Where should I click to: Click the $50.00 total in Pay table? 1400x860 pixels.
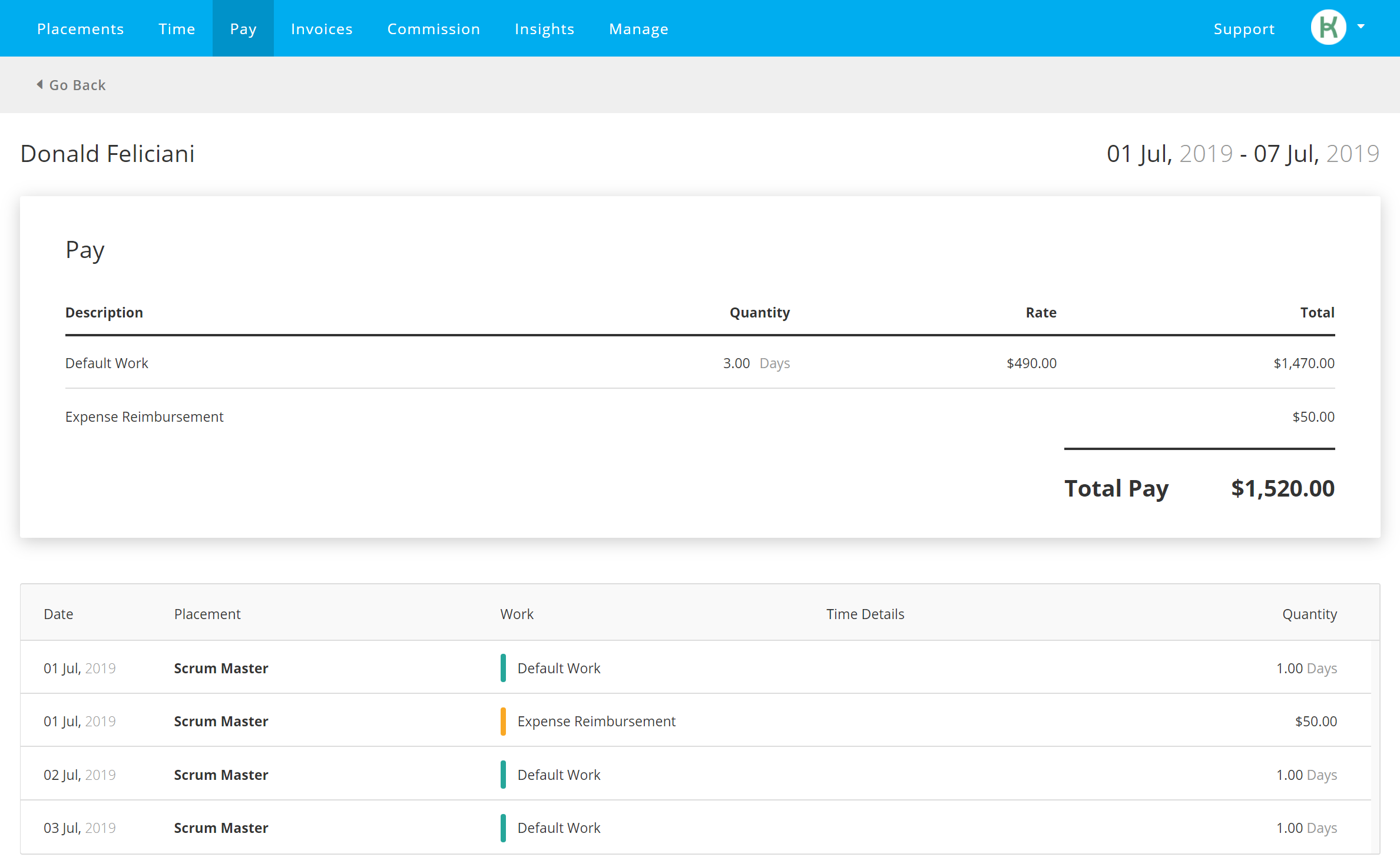point(1313,417)
